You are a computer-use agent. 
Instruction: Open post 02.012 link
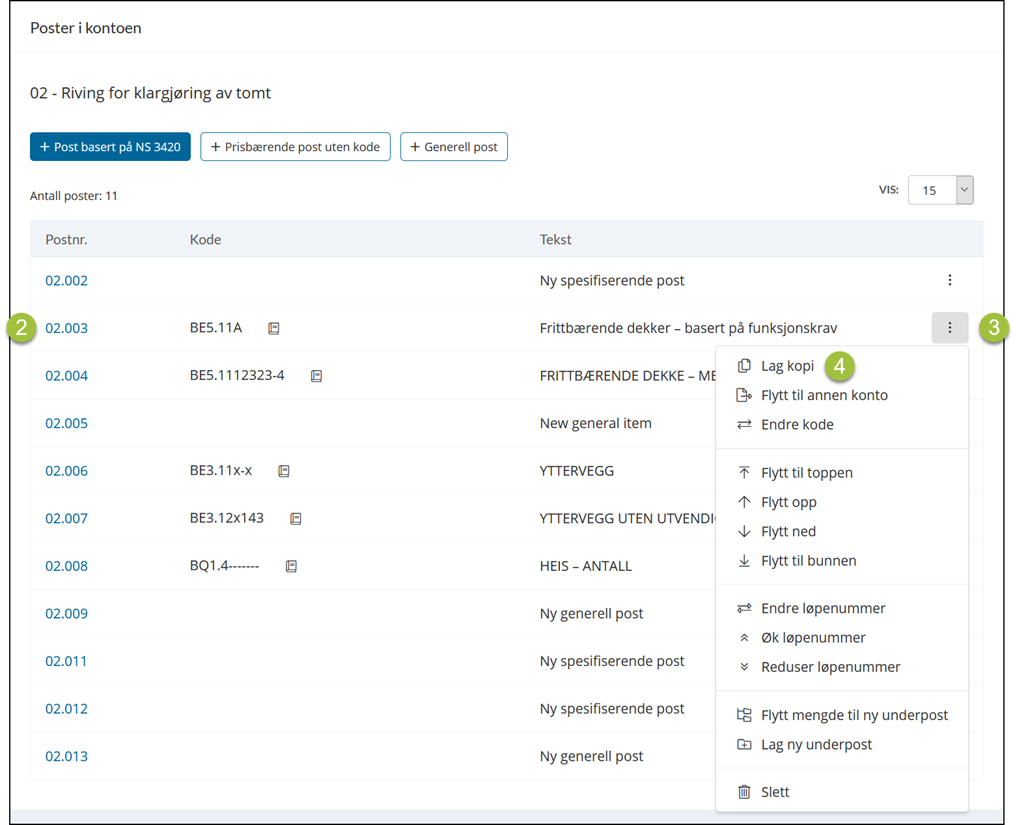click(66, 709)
